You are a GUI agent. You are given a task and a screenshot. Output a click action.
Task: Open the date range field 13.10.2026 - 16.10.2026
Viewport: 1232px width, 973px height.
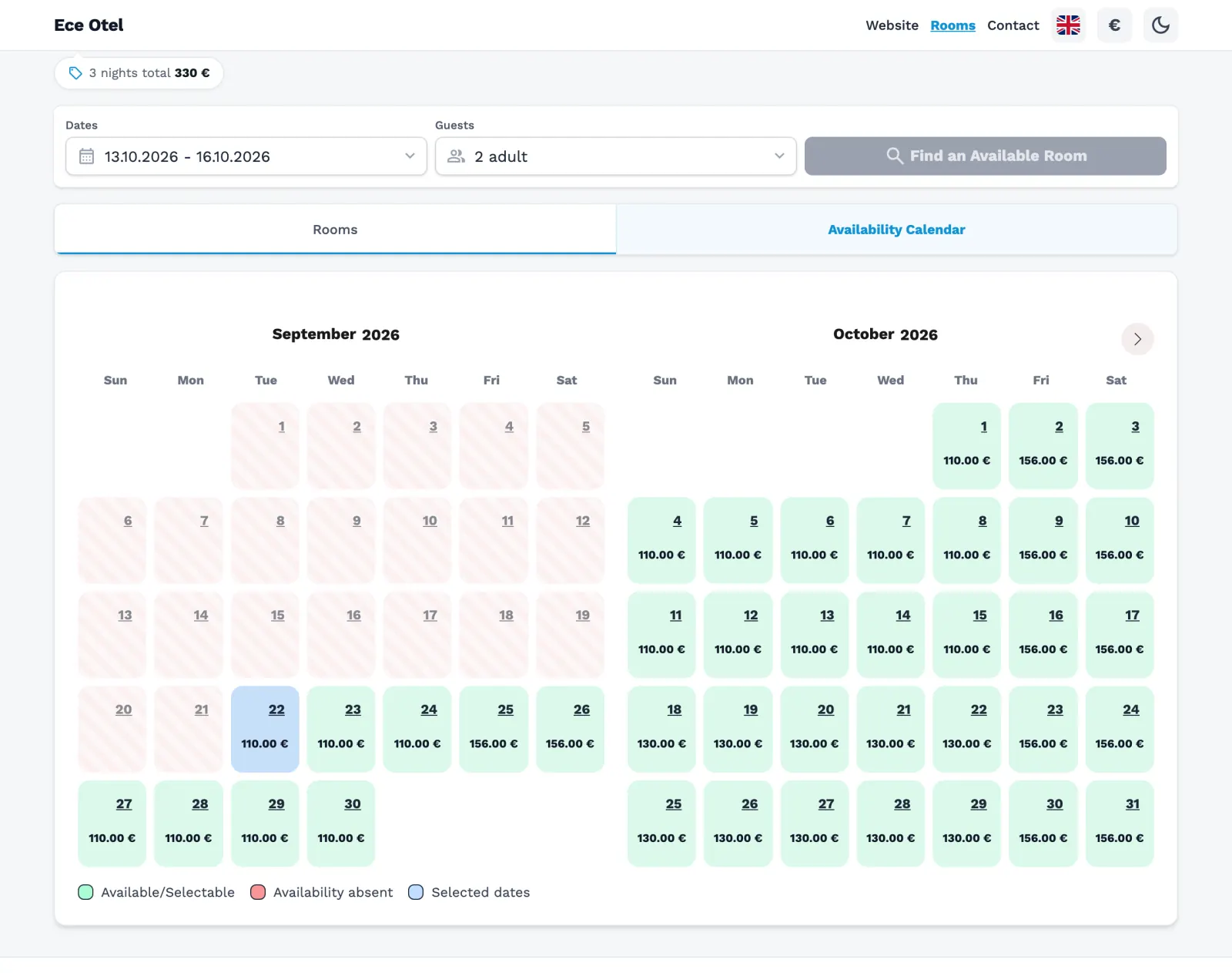point(246,156)
